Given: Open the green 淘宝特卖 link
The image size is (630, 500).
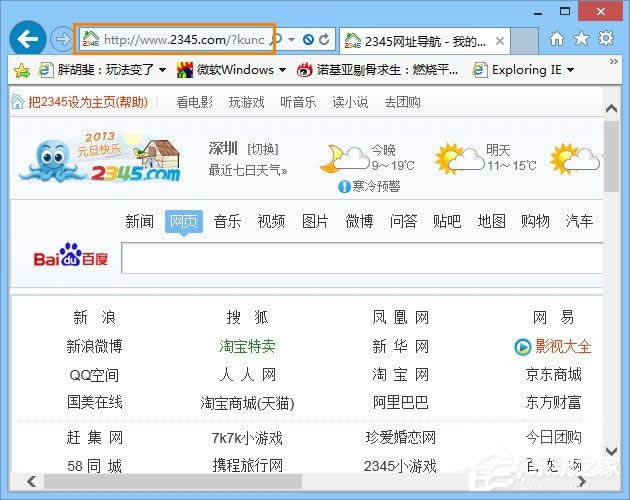Looking at the screenshot, I should pos(247,346).
